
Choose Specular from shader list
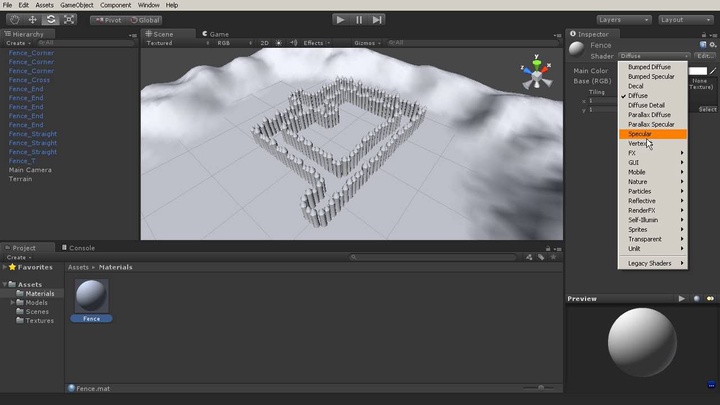coord(639,133)
